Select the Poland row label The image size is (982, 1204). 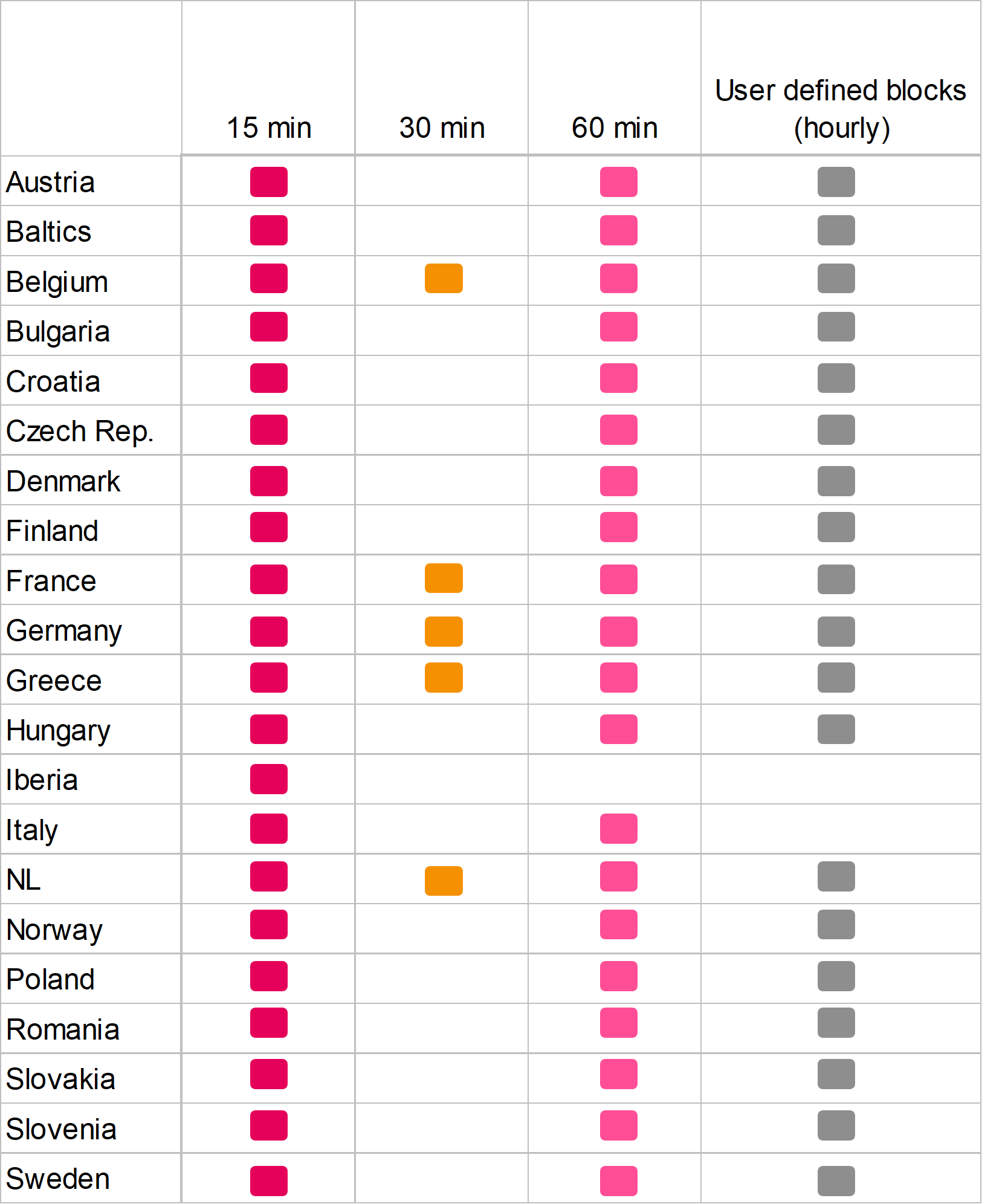(51, 980)
